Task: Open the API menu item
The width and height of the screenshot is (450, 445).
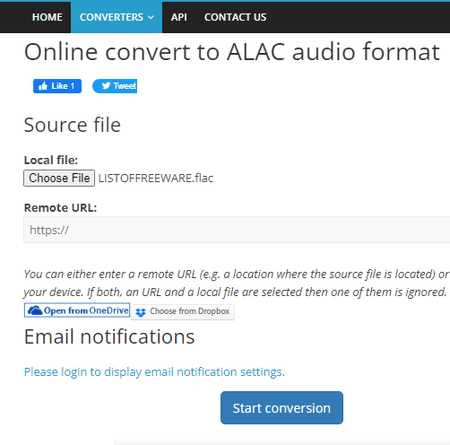Action: tap(179, 17)
